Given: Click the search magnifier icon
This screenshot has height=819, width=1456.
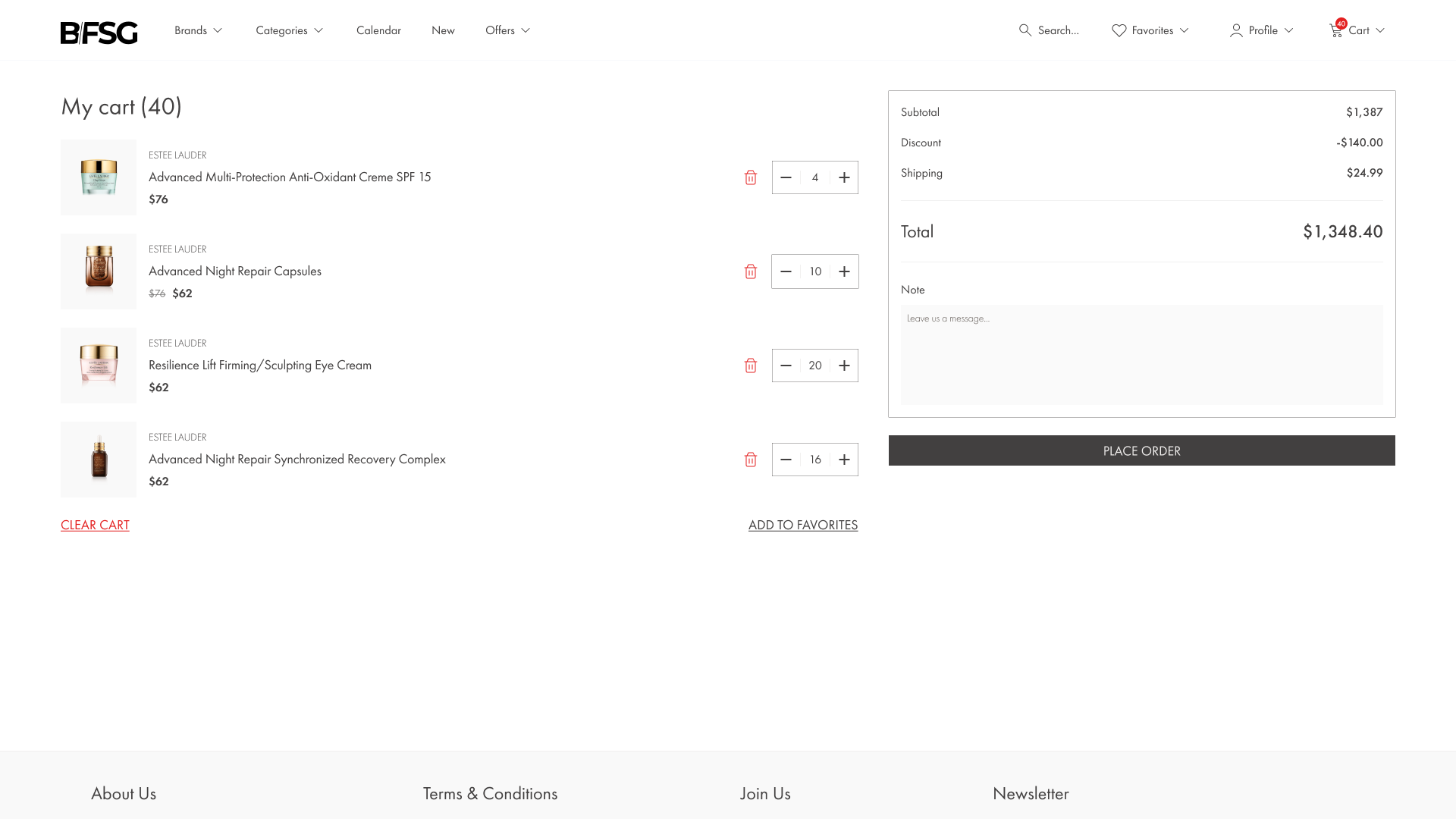Looking at the screenshot, I should click(x=1025, y=30).
